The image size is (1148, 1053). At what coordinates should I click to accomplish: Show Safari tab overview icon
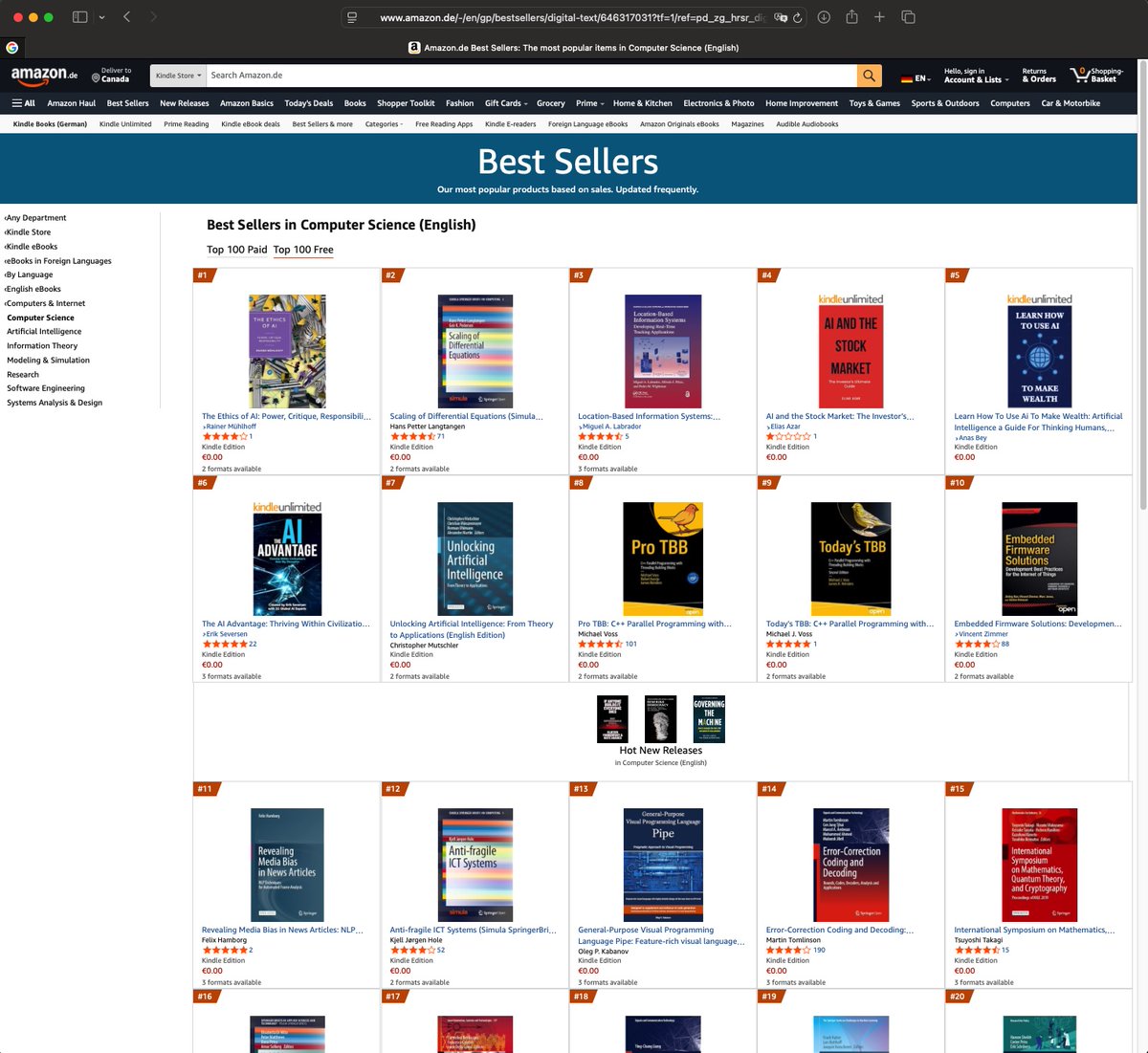908,17
